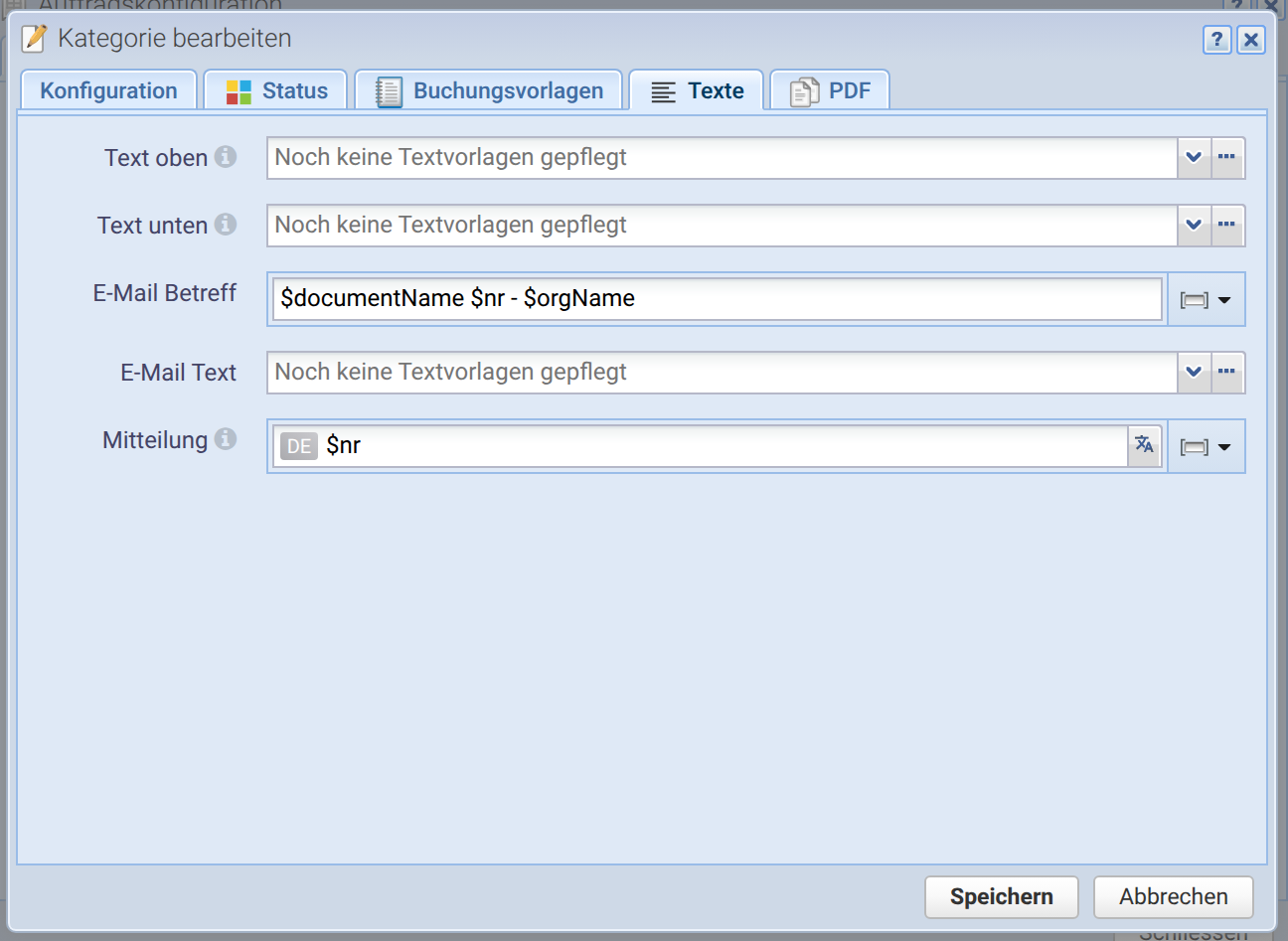Open the Buchungsvorlagen tab
This screenshot has width=1288, height=941.
pyautogui.click(x=488, y=90)
